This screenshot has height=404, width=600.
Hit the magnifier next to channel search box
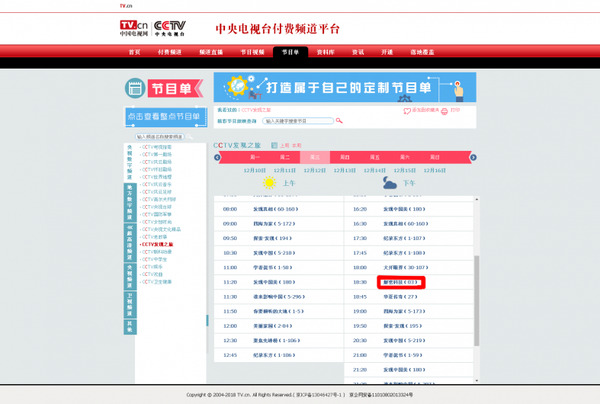[x=190, y=137]
